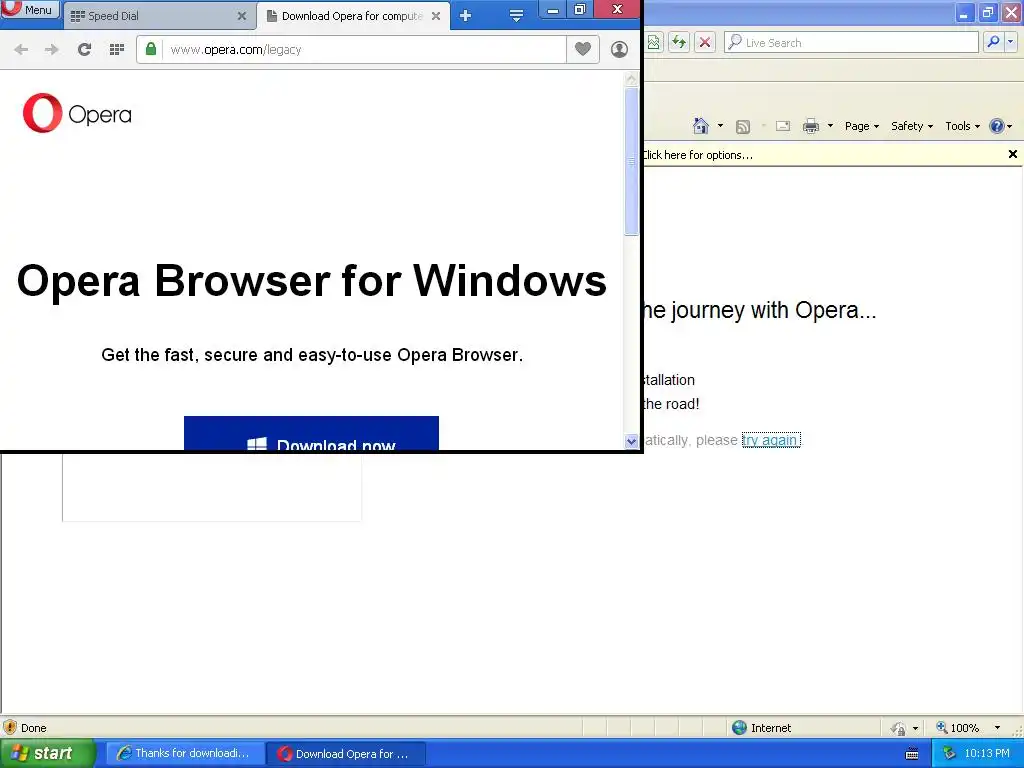This screenshot has height=768, width=1024.
Task: Click the Opera vertical scrollbar thumb
Action: 631,161
